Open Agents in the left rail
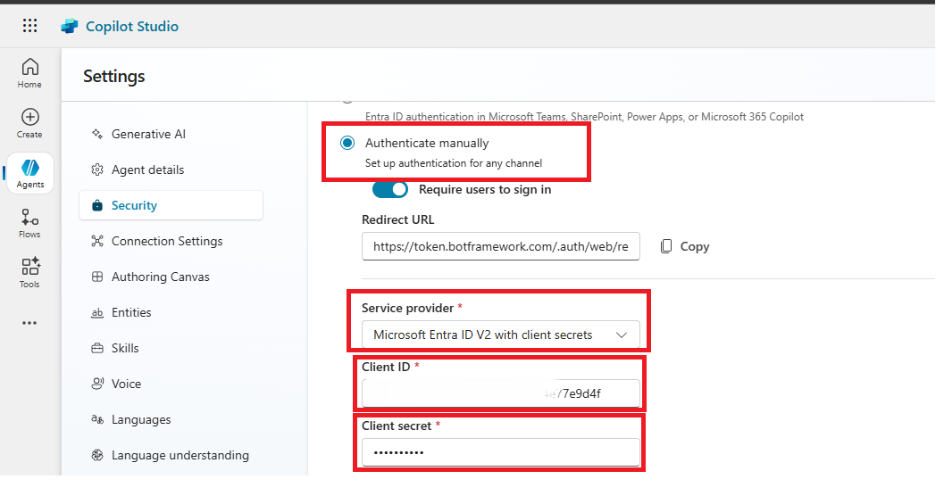This screenshot has width=936, height=496. (x=30, y=172)
